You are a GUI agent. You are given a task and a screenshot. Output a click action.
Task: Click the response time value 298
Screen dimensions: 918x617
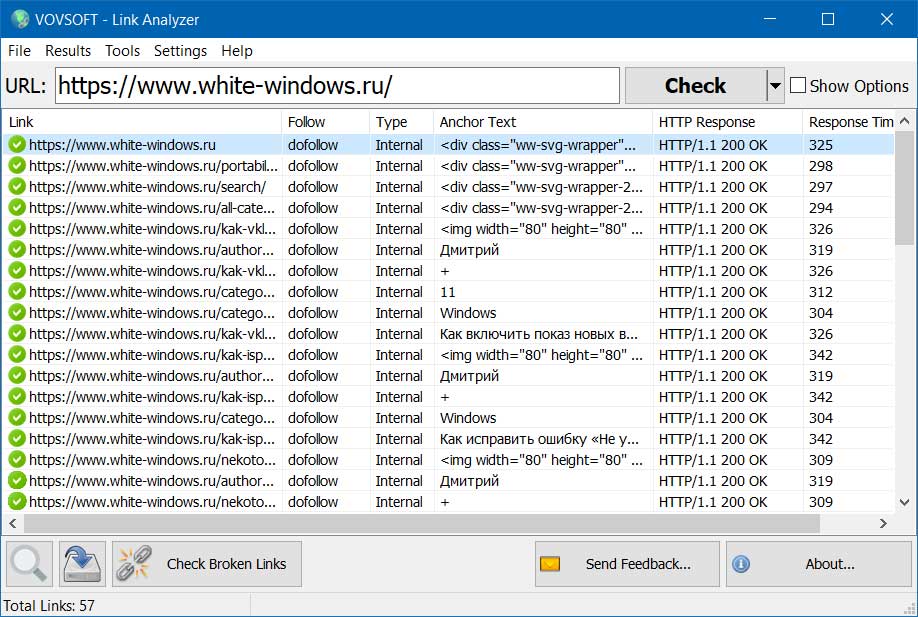click(x=821, y=166)
